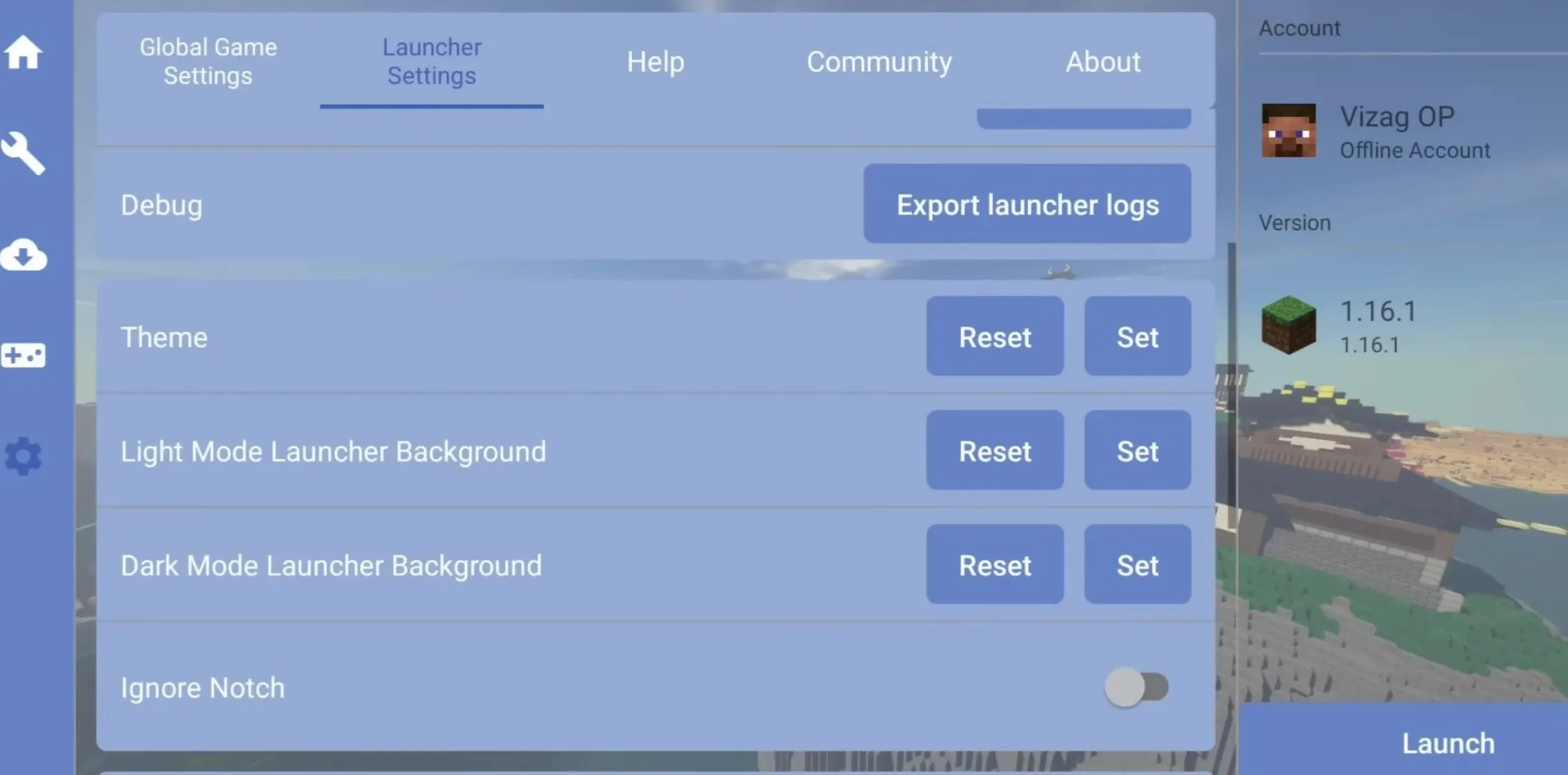Open the wrench manage icon
The height and width of the screenshot is (775, 1568).
(x=23, y=153)
